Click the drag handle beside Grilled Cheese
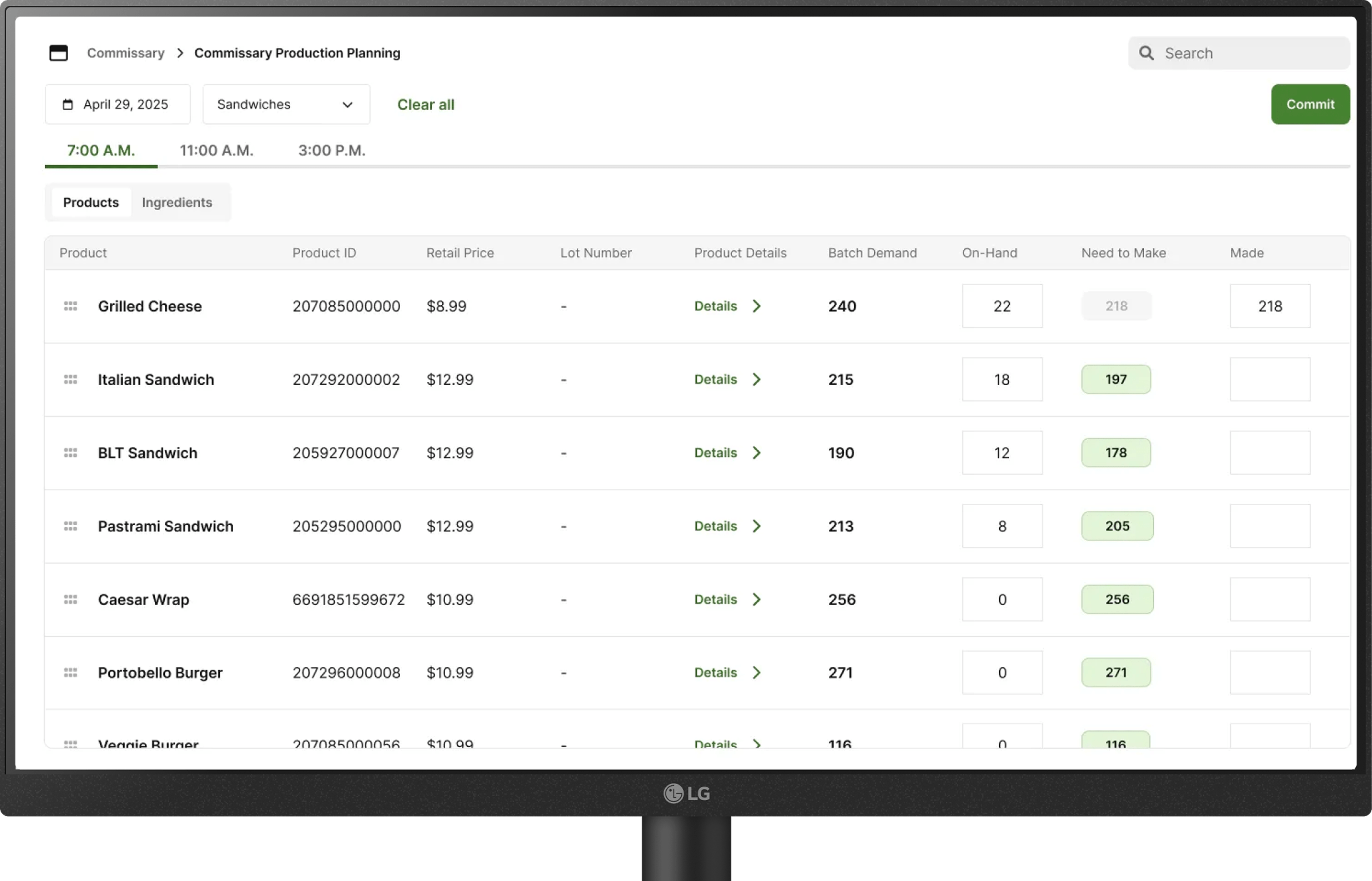The width and height of the screenshot is (1372, 881). 70,306
